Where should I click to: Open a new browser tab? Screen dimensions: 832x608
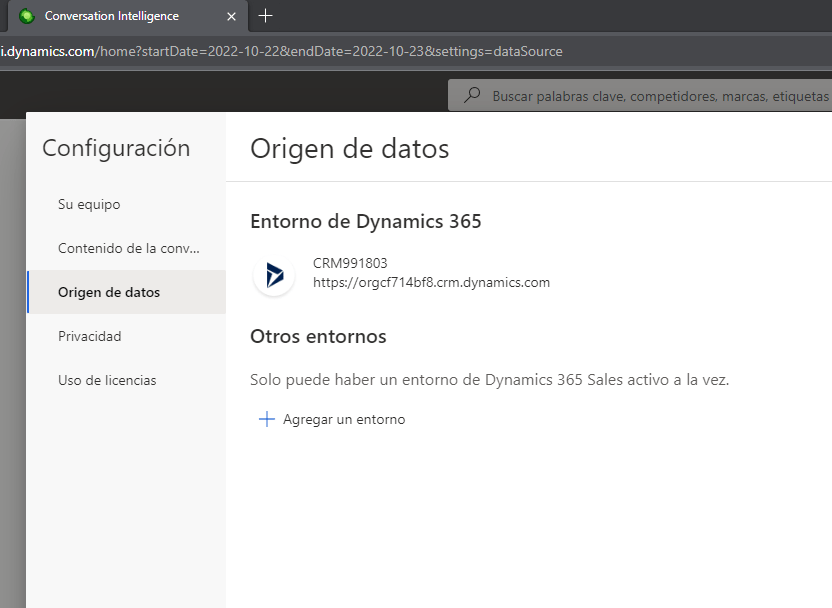pyautogui.click(x=265, y=16)
